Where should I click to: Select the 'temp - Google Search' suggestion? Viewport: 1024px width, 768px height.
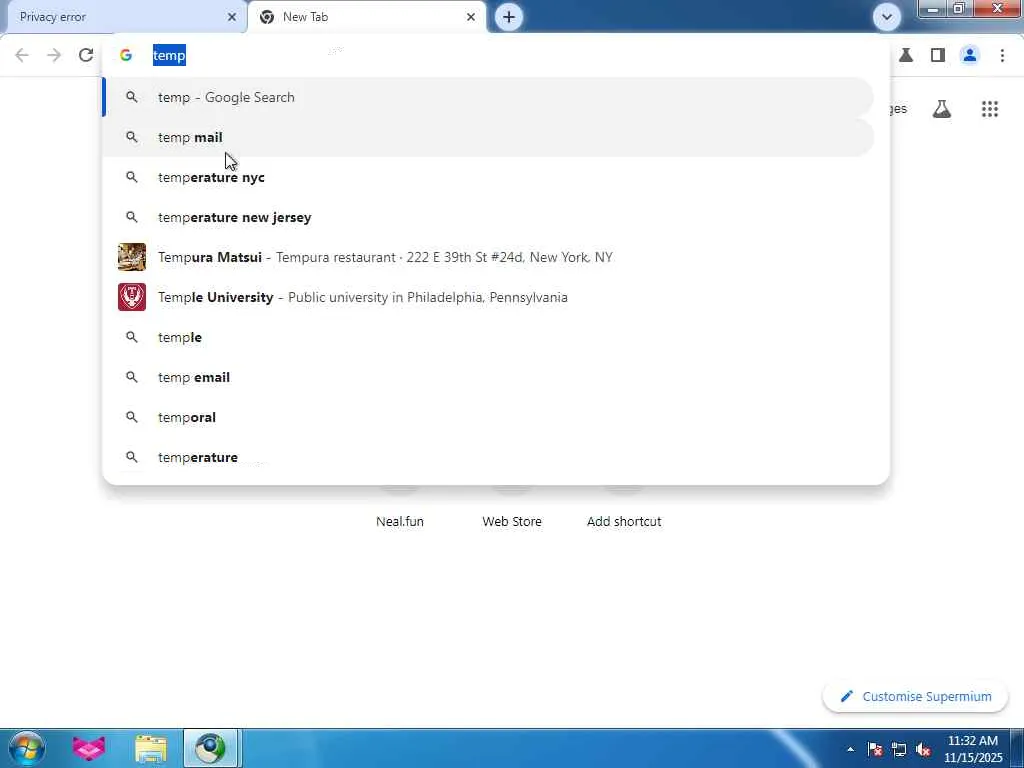(488, 97)
